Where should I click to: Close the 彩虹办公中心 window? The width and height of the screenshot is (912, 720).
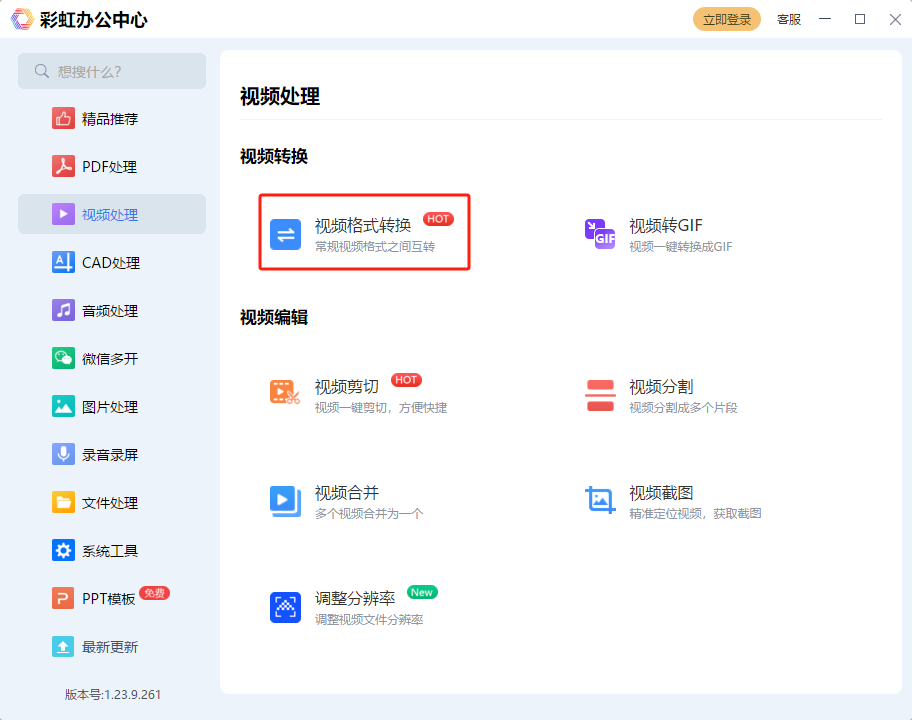(x=895, y=19)
